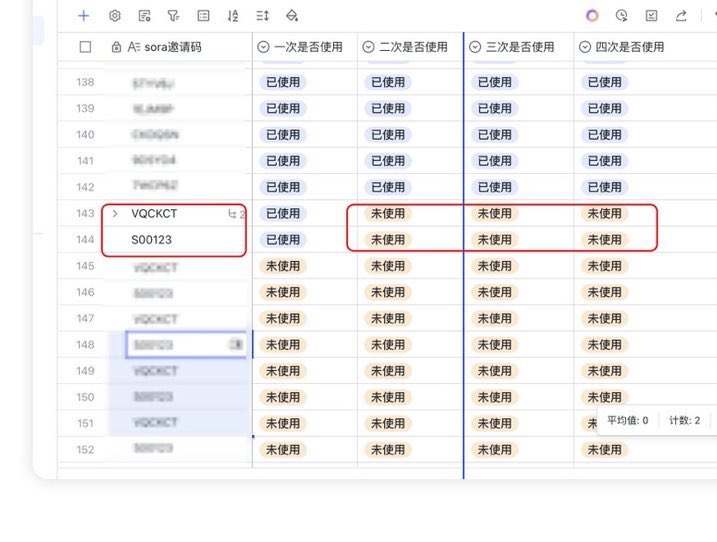Focus the selected cell in row 148
The image size is (717, 542).
[x=186, y=344]
